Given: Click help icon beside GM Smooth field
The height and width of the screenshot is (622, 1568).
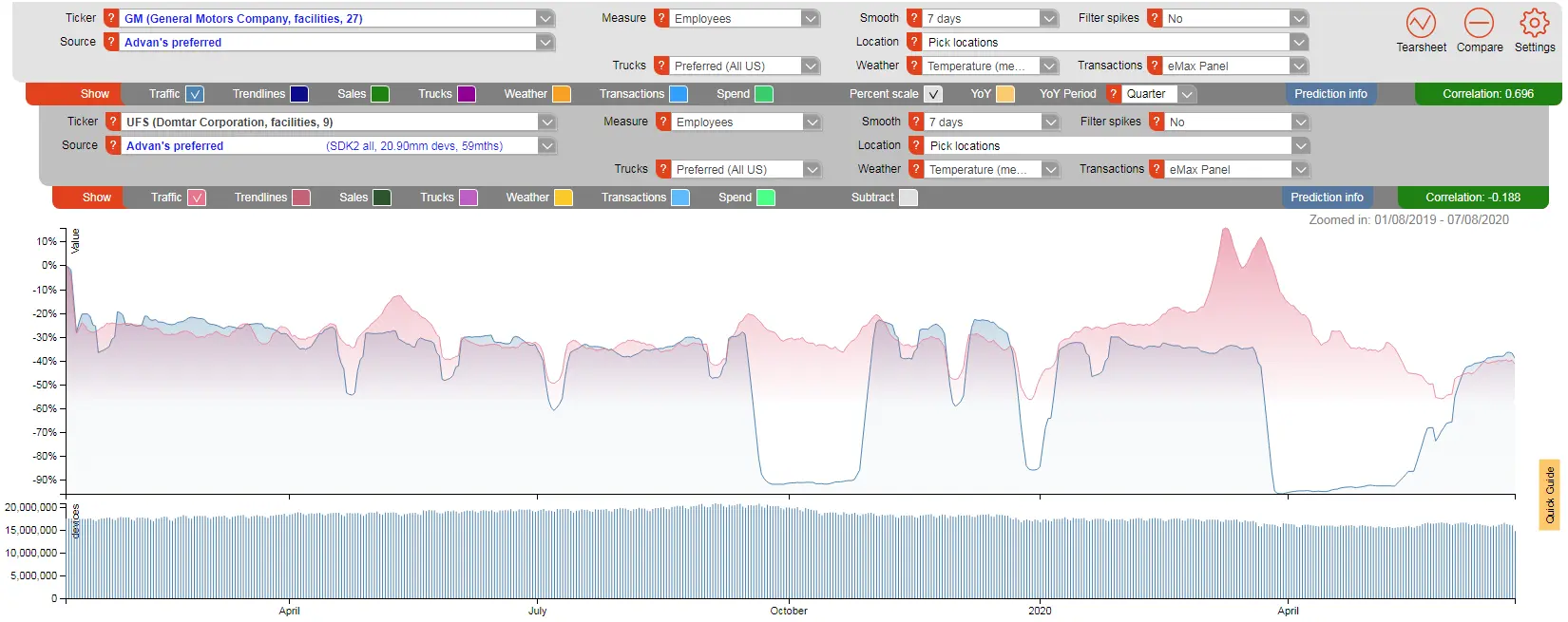Looking at the screenshot, I should point(914,18).
